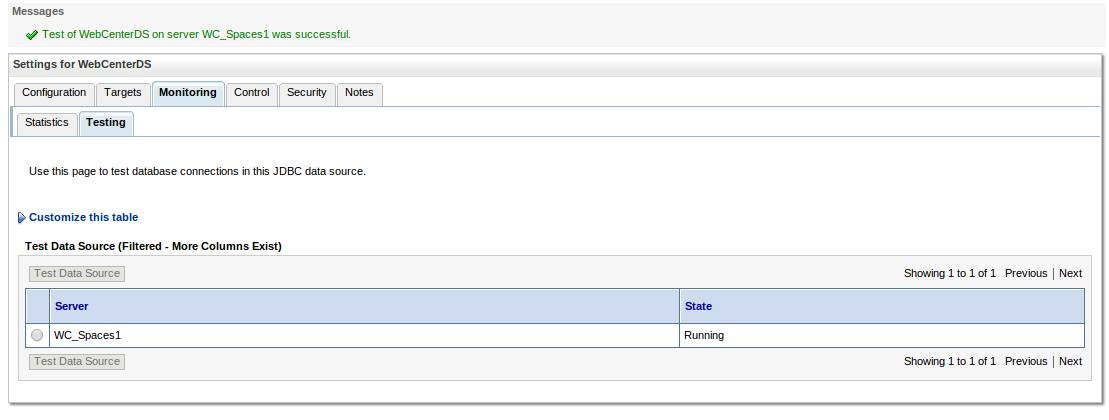Click Next below the table

[1070, 361]
